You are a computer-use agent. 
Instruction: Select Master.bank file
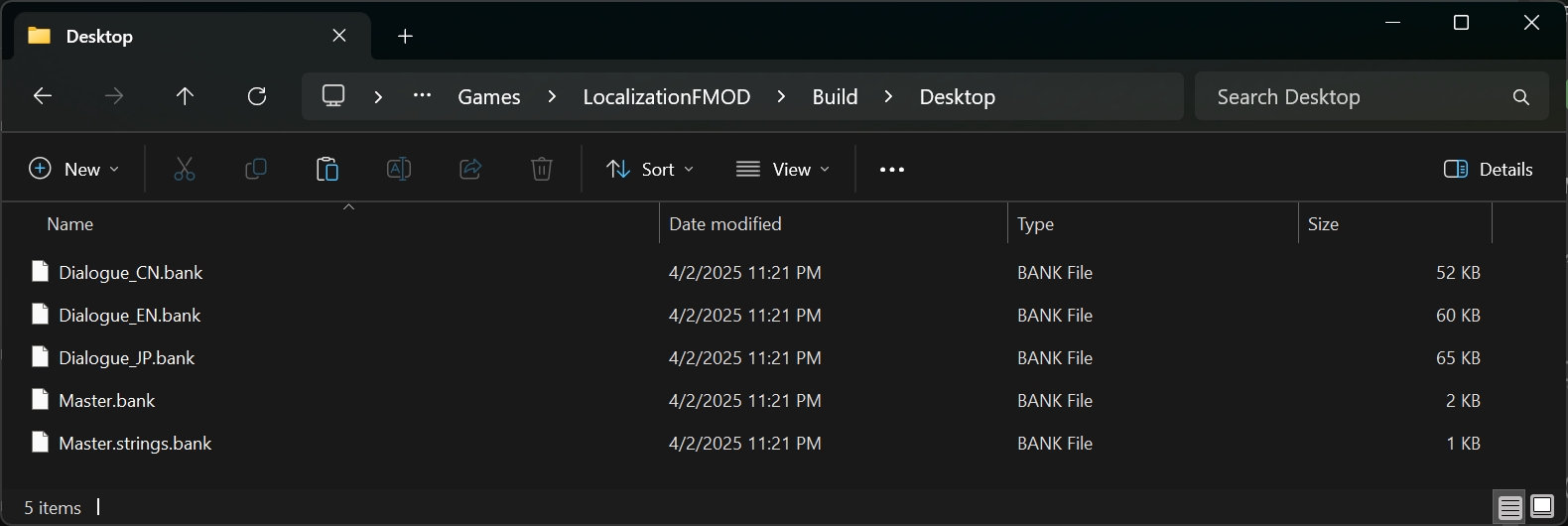tap(107, 400)
